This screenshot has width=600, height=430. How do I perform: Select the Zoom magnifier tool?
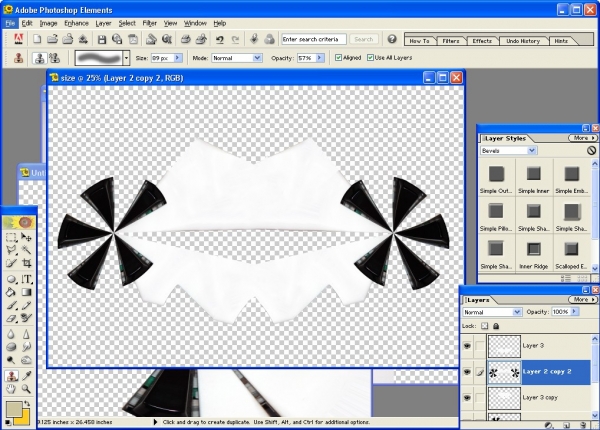(x=26, y=389)
